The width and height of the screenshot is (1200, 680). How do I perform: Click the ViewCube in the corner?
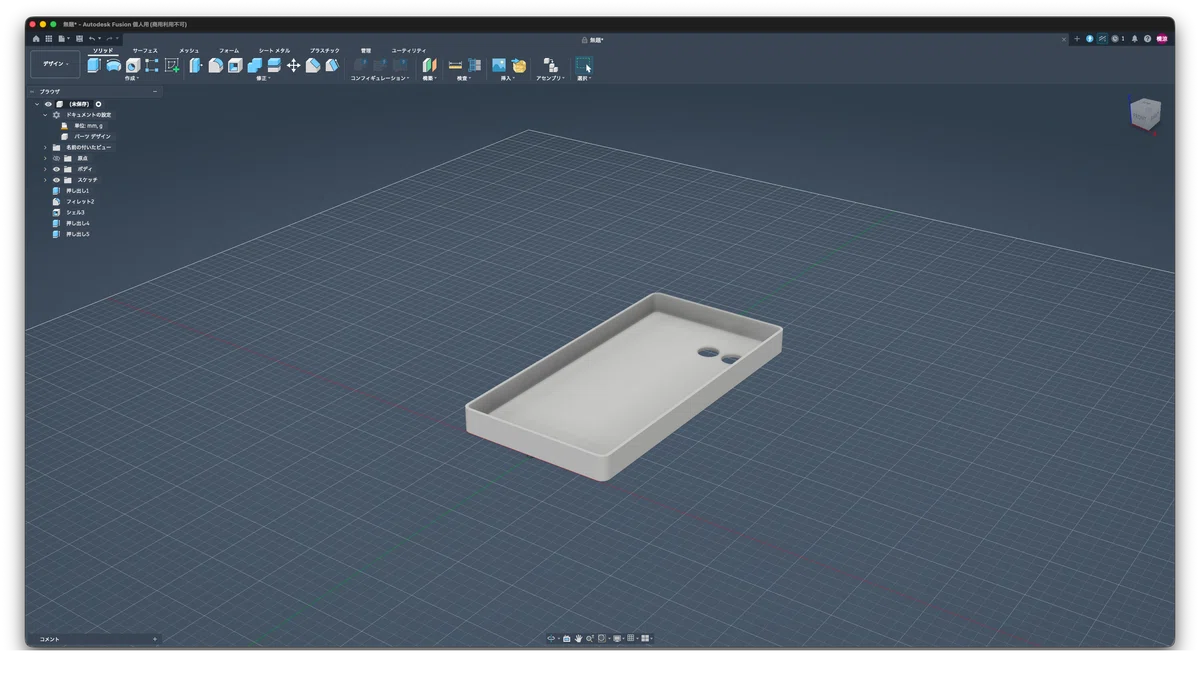(1145, 113)
